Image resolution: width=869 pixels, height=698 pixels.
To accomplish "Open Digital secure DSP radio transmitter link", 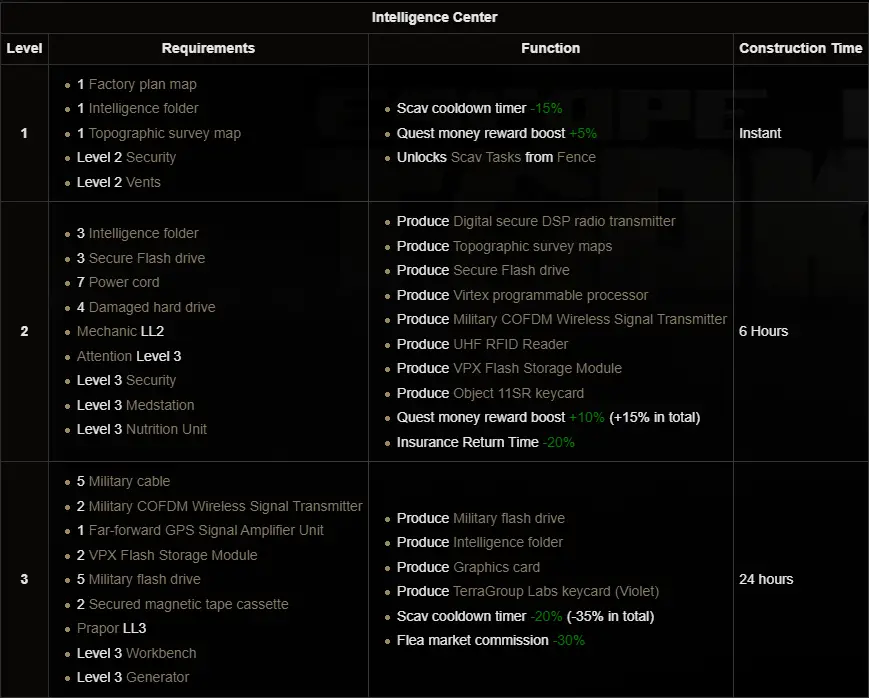I will (x=564, y=221).
